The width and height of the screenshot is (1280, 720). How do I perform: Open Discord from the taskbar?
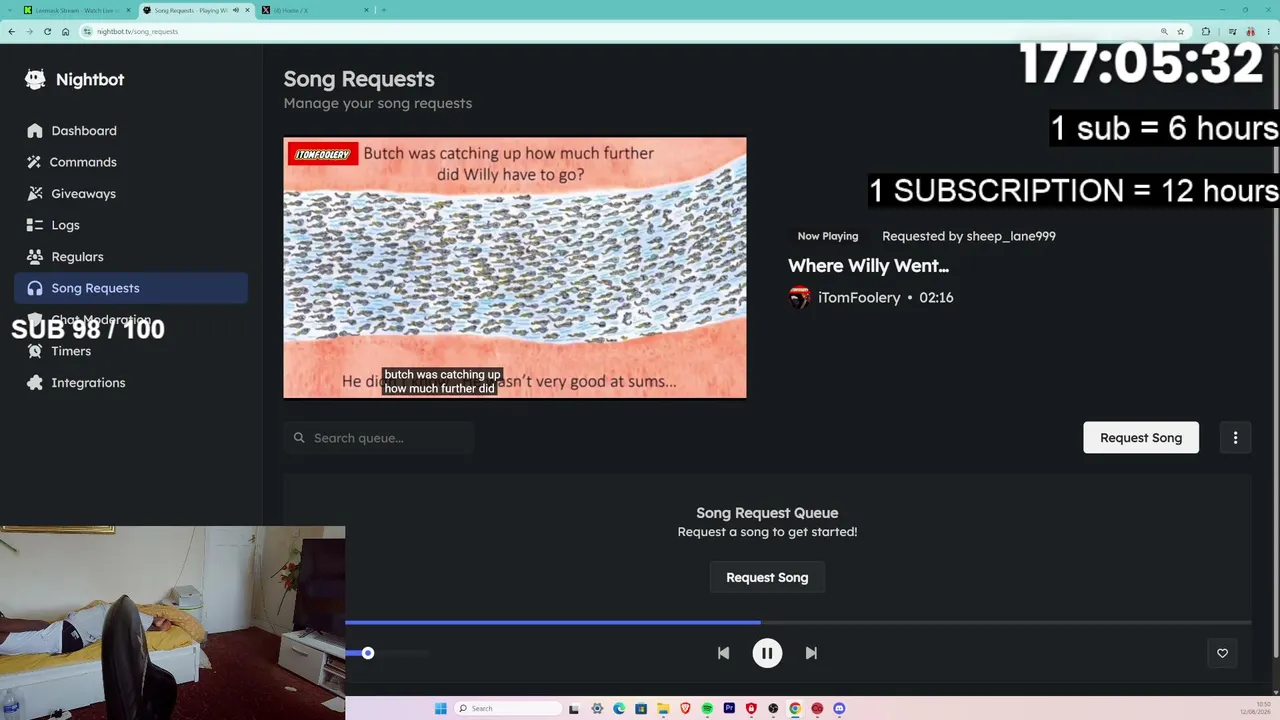pyautogui.click(x=839, y=709)
